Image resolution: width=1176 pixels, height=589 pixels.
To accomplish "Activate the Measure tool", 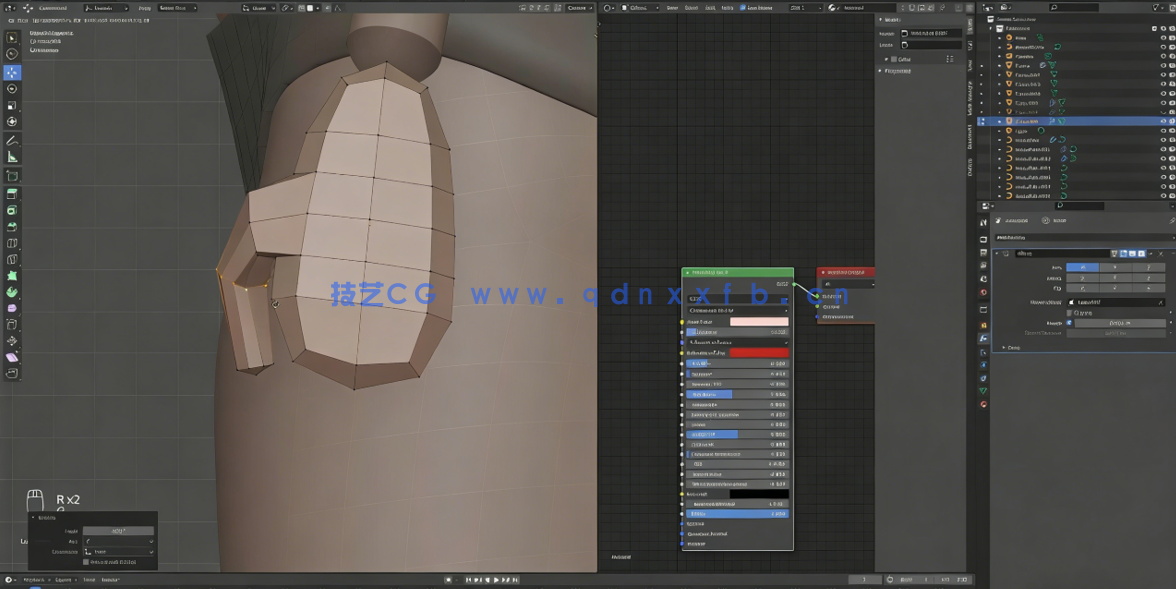I will point(12,157).
